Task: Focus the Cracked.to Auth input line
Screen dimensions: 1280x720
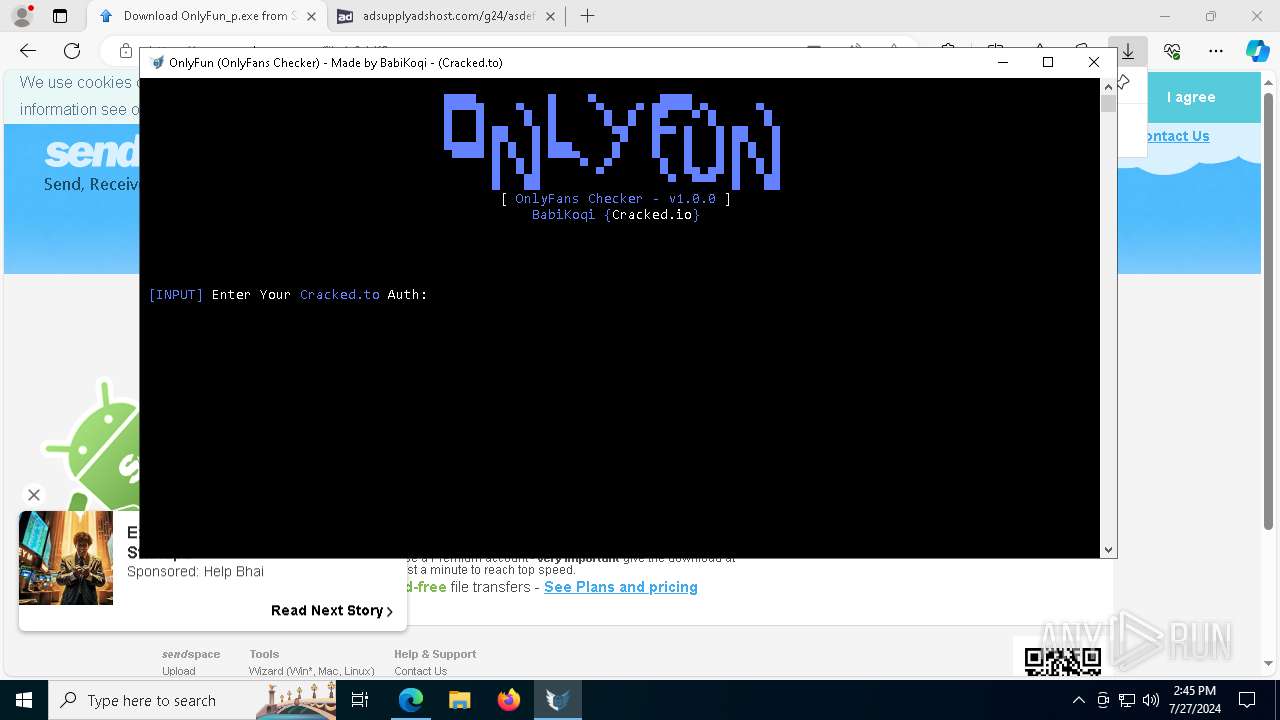Action: (288, 295)
